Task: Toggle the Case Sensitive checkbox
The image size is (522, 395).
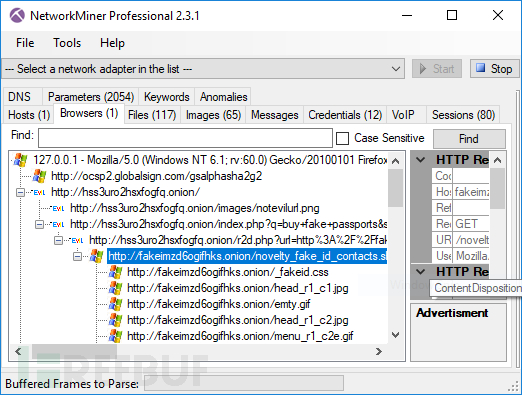Action: (x=342, y=138)
